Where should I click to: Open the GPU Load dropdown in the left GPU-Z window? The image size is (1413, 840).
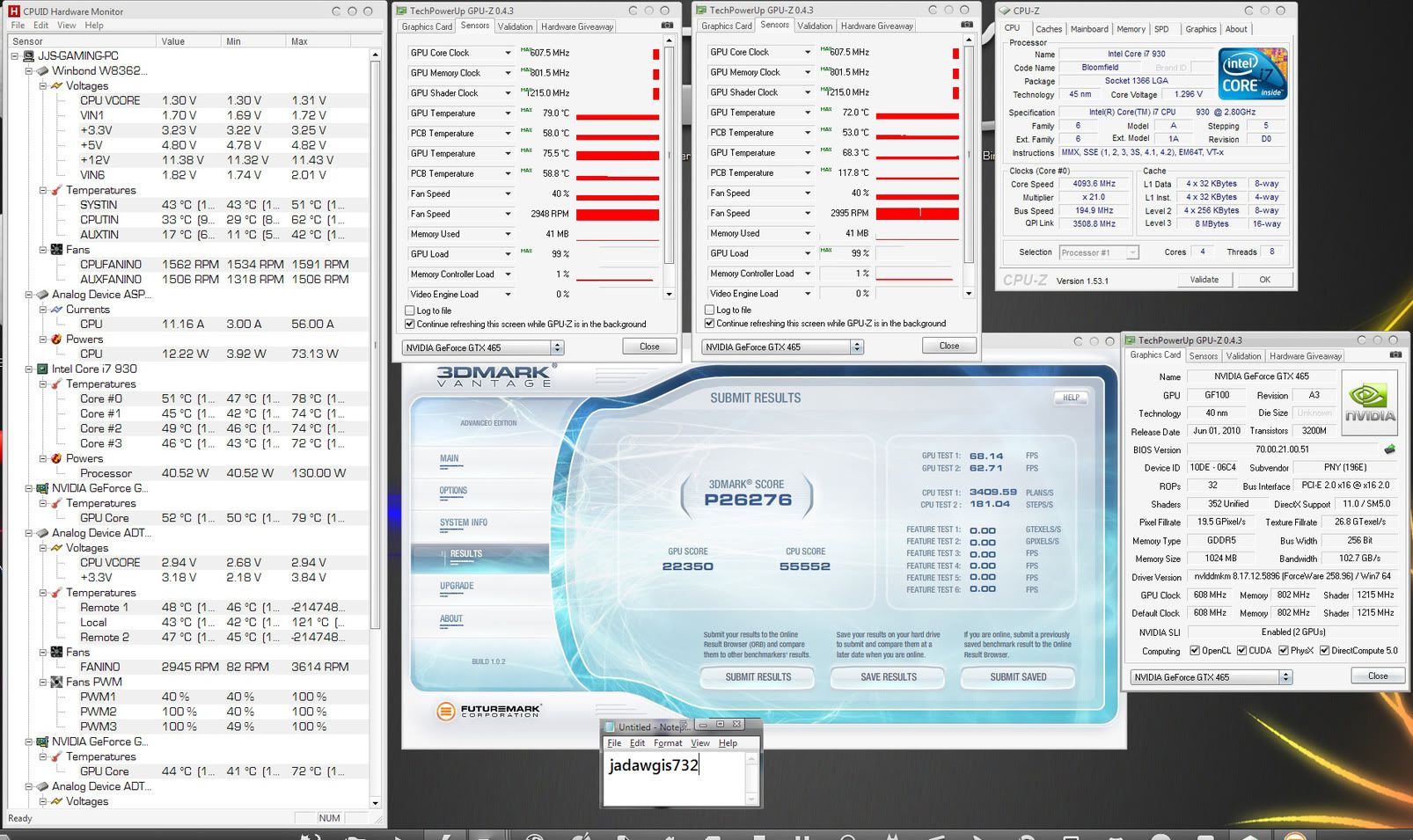[508, 254]
